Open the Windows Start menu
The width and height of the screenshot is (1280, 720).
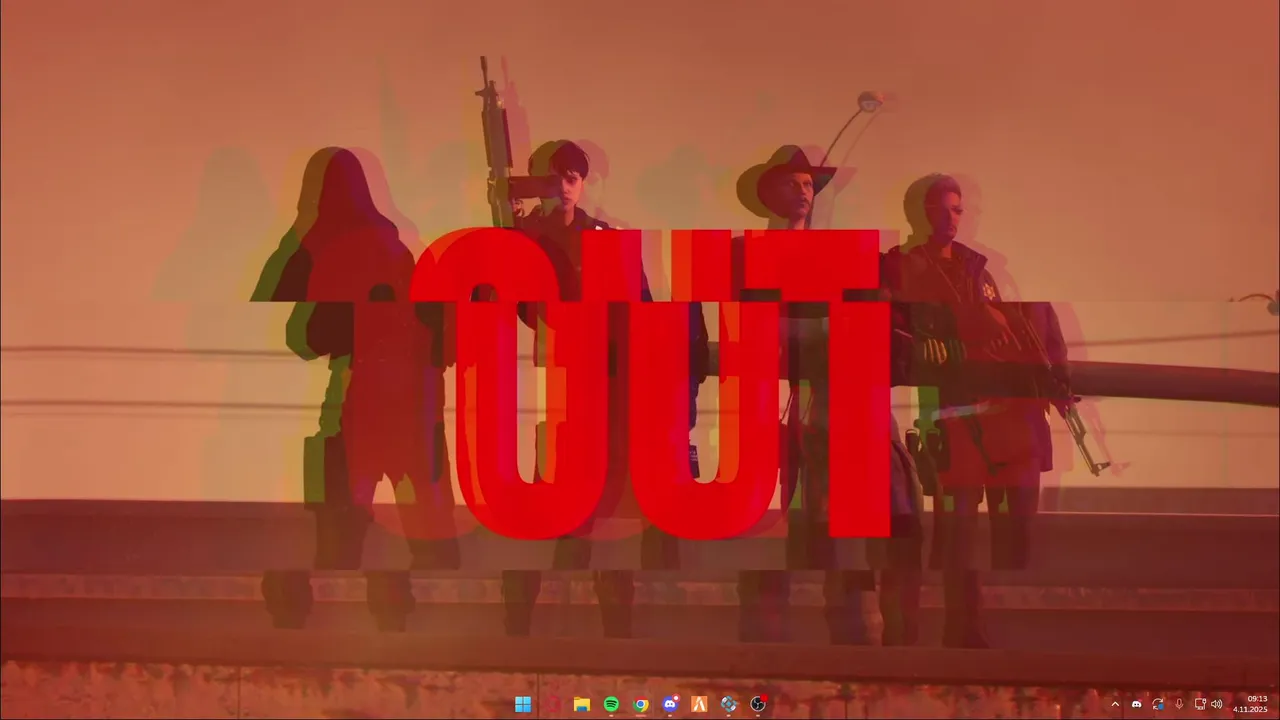pyautogui.click(x=523, y=704)
